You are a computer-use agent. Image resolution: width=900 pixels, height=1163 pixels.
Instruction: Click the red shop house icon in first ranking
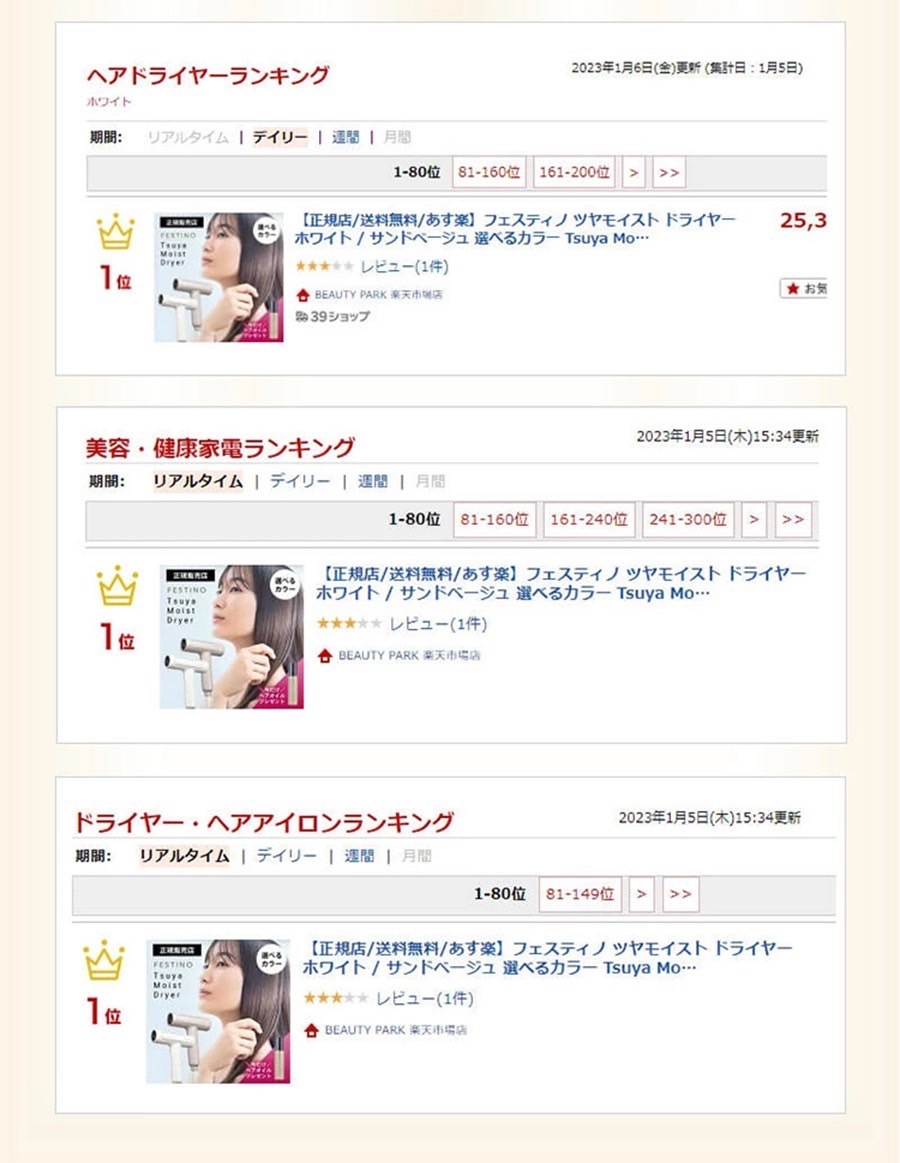pos(303,295)
